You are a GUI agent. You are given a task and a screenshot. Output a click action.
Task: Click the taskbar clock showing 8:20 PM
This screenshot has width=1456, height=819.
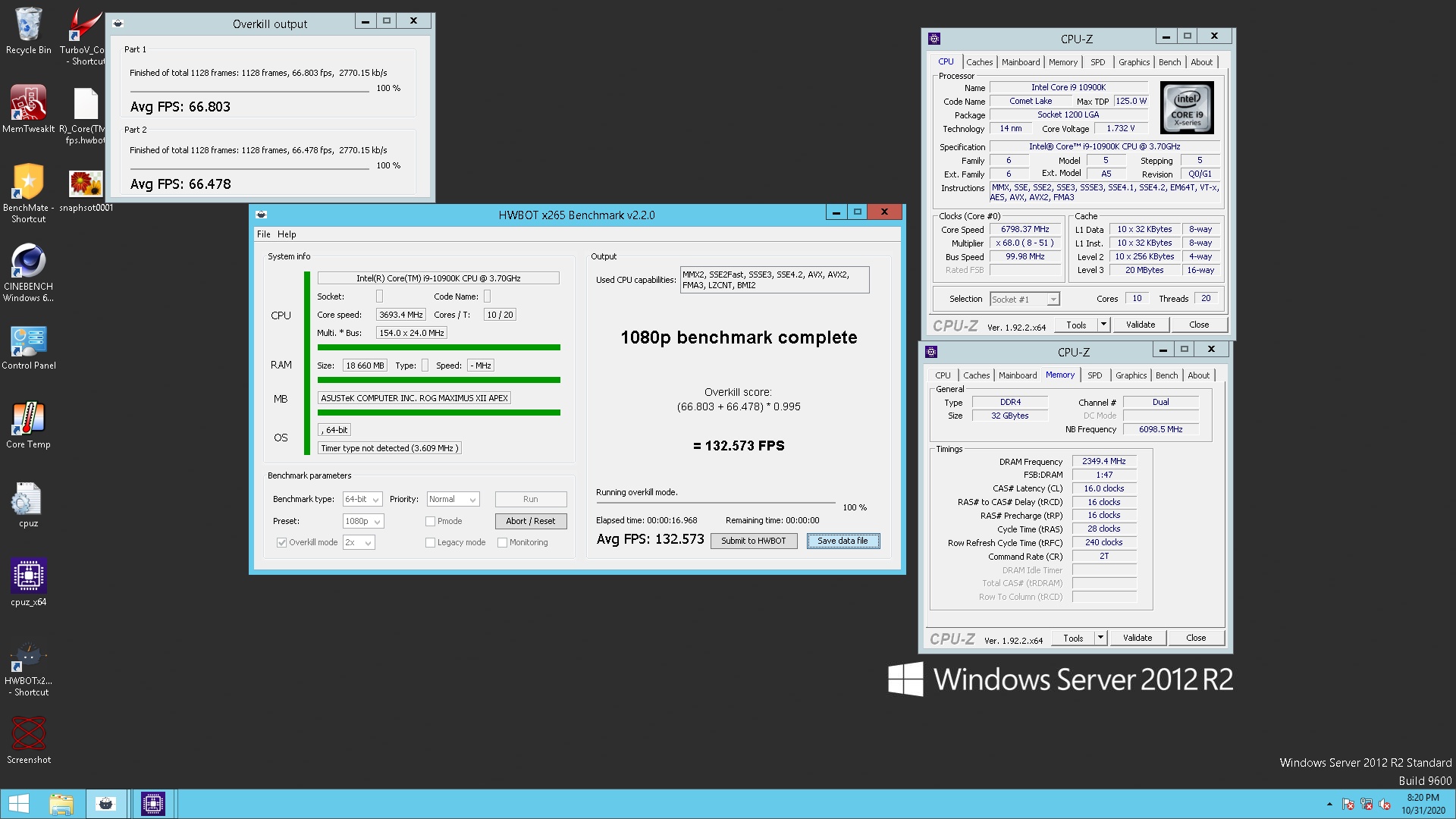click(1423, 804)
